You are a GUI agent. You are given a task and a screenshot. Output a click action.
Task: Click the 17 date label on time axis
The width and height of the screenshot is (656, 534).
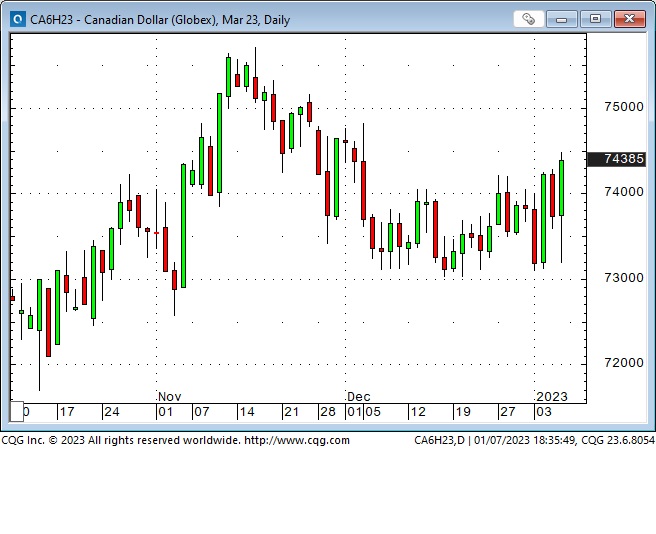tap(67, 412)
